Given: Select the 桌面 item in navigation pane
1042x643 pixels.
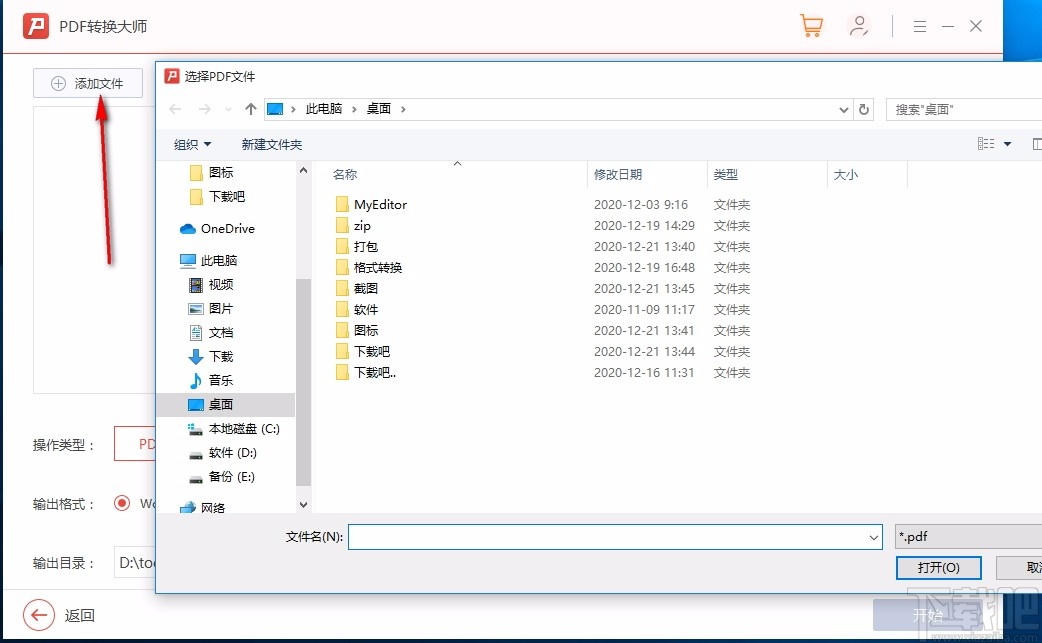Looking at the screenshot, I should 222,404.
